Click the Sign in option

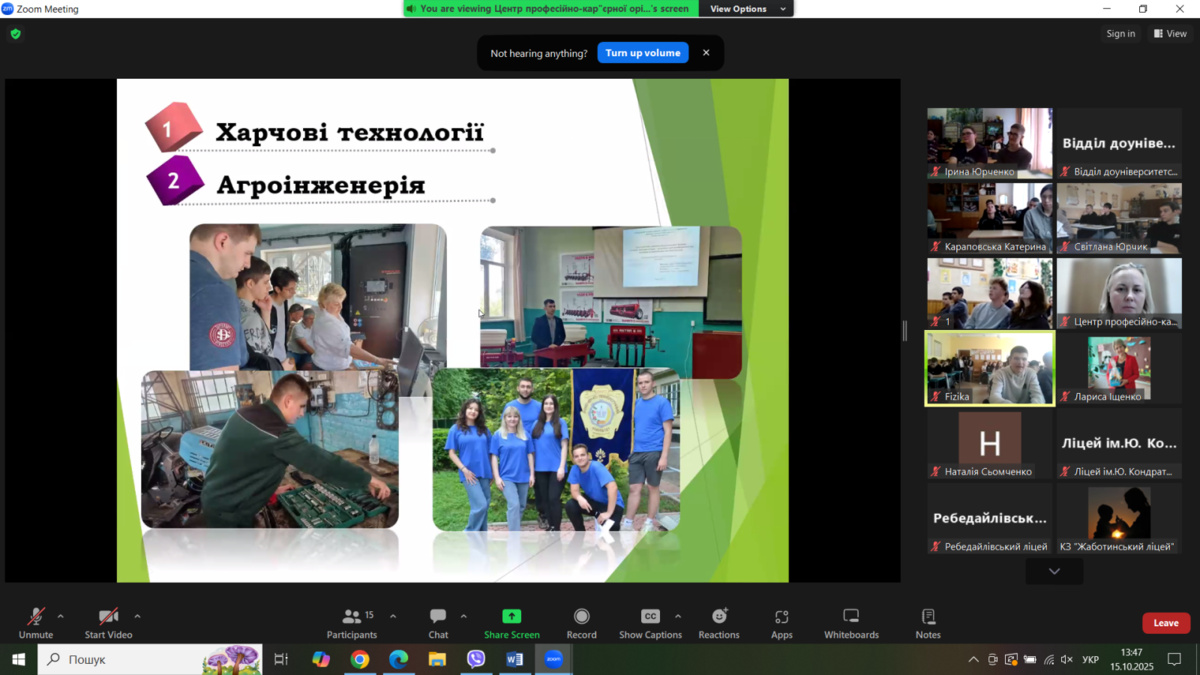coord(1120,34)
